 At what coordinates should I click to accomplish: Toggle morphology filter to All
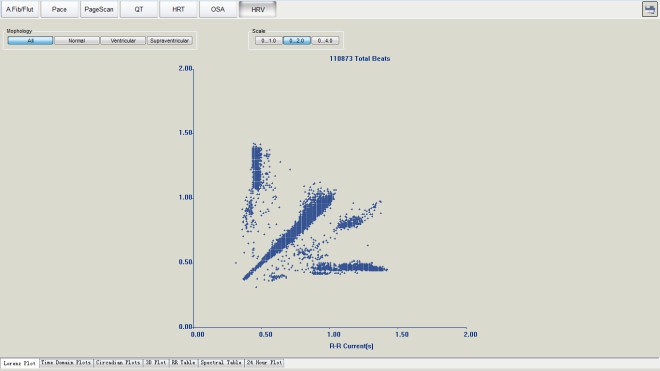30,40
